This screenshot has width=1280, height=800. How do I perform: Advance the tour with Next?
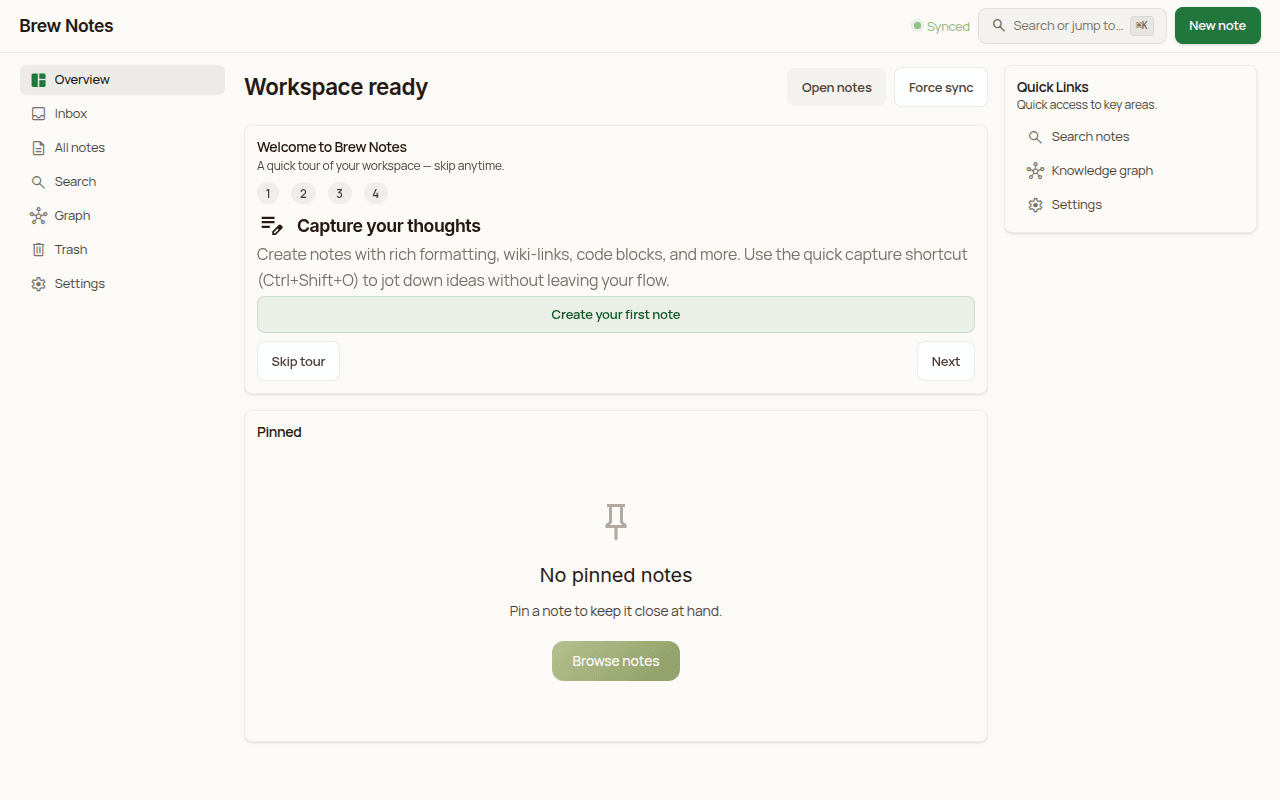pos(946,362)
